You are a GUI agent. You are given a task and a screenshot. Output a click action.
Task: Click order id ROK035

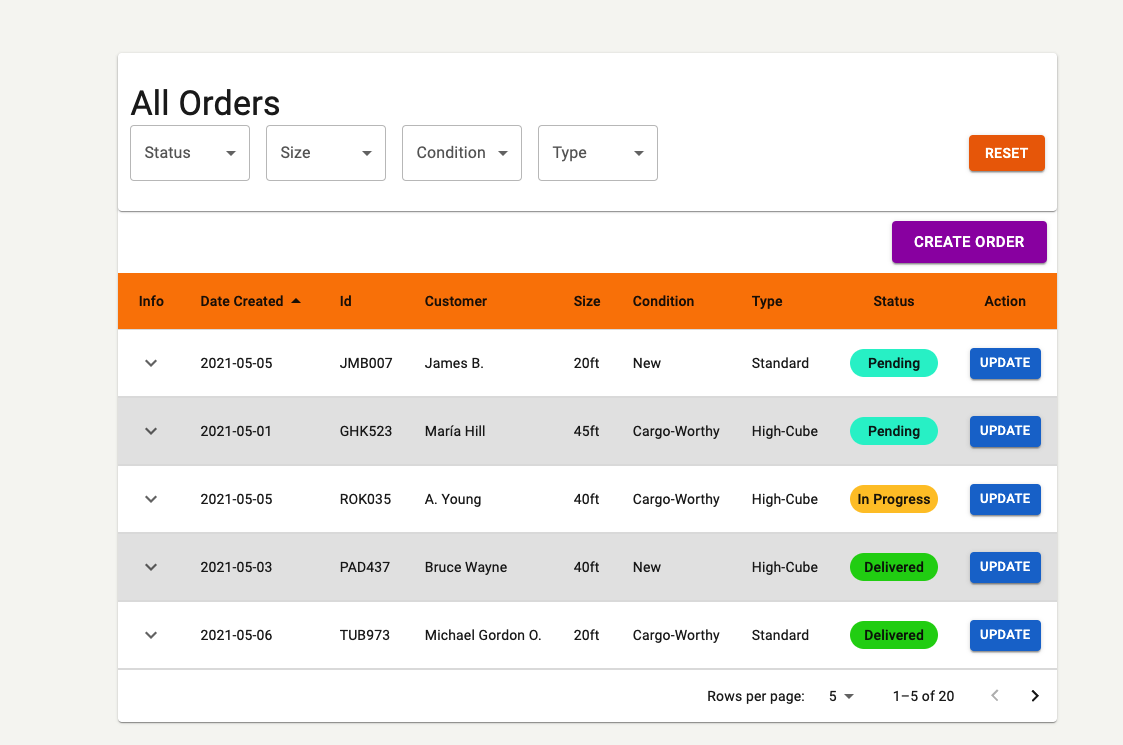coord(365,499)
